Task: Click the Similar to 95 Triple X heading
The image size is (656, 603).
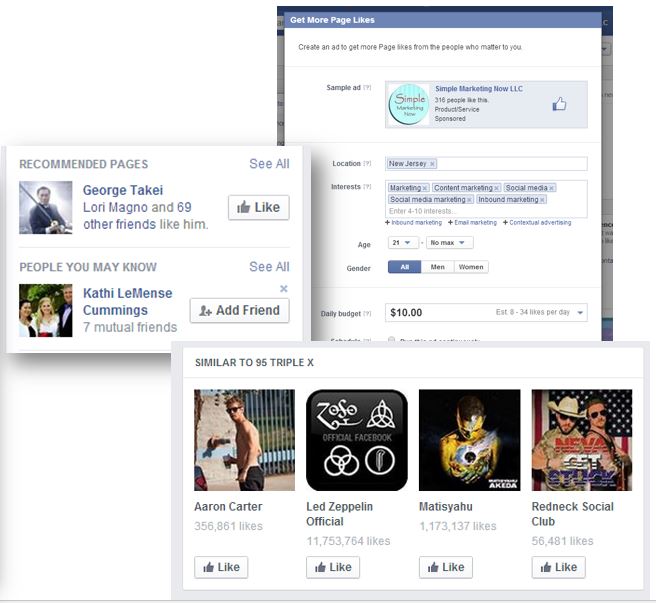Action: tap(254, 363)
